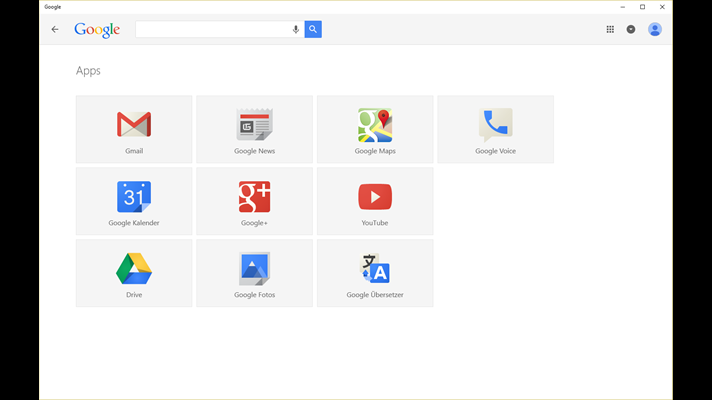This screenshot has width=712, height=400.
Task: Open the notifications circle icon
Action: coord(631,30)
